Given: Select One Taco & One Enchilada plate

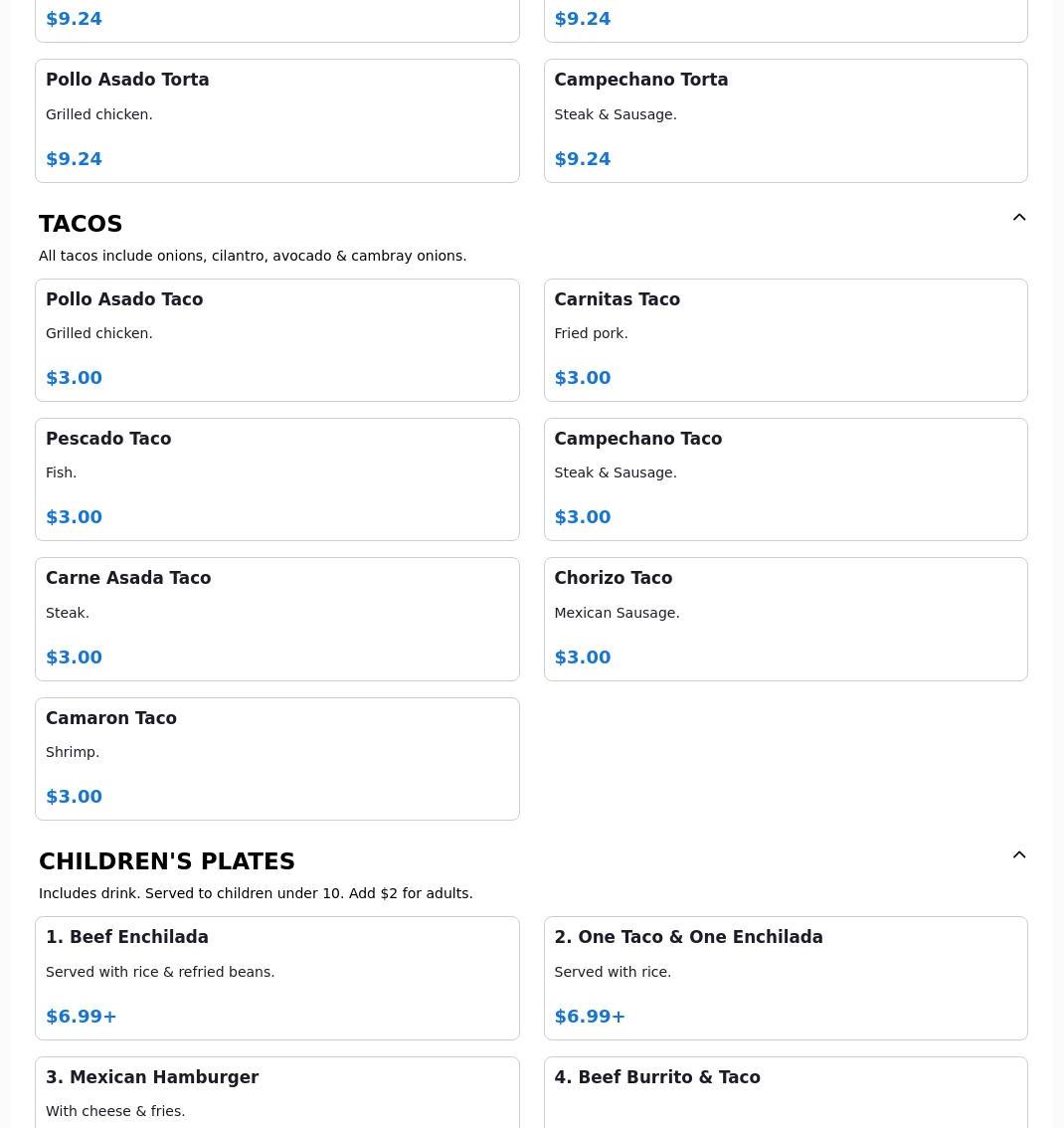Looking at the screenshot, I should (x=785, y=978).
